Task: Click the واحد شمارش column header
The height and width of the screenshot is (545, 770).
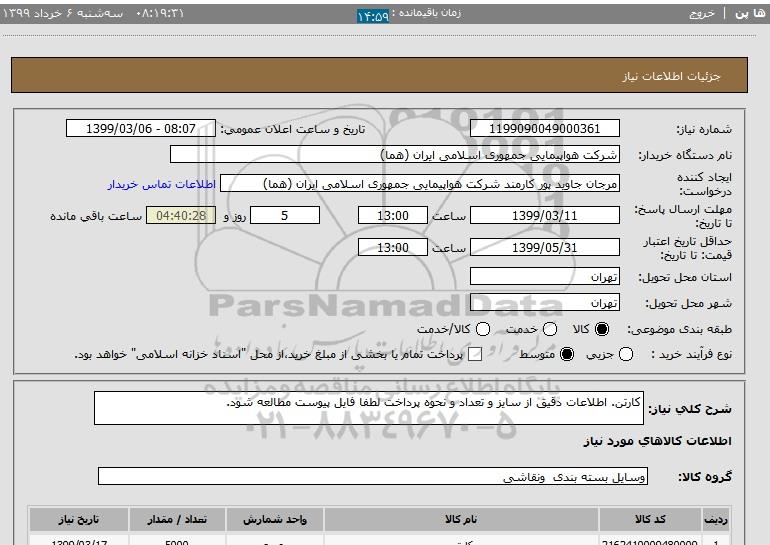Action: pyautogui.click(x=275, y=519)
